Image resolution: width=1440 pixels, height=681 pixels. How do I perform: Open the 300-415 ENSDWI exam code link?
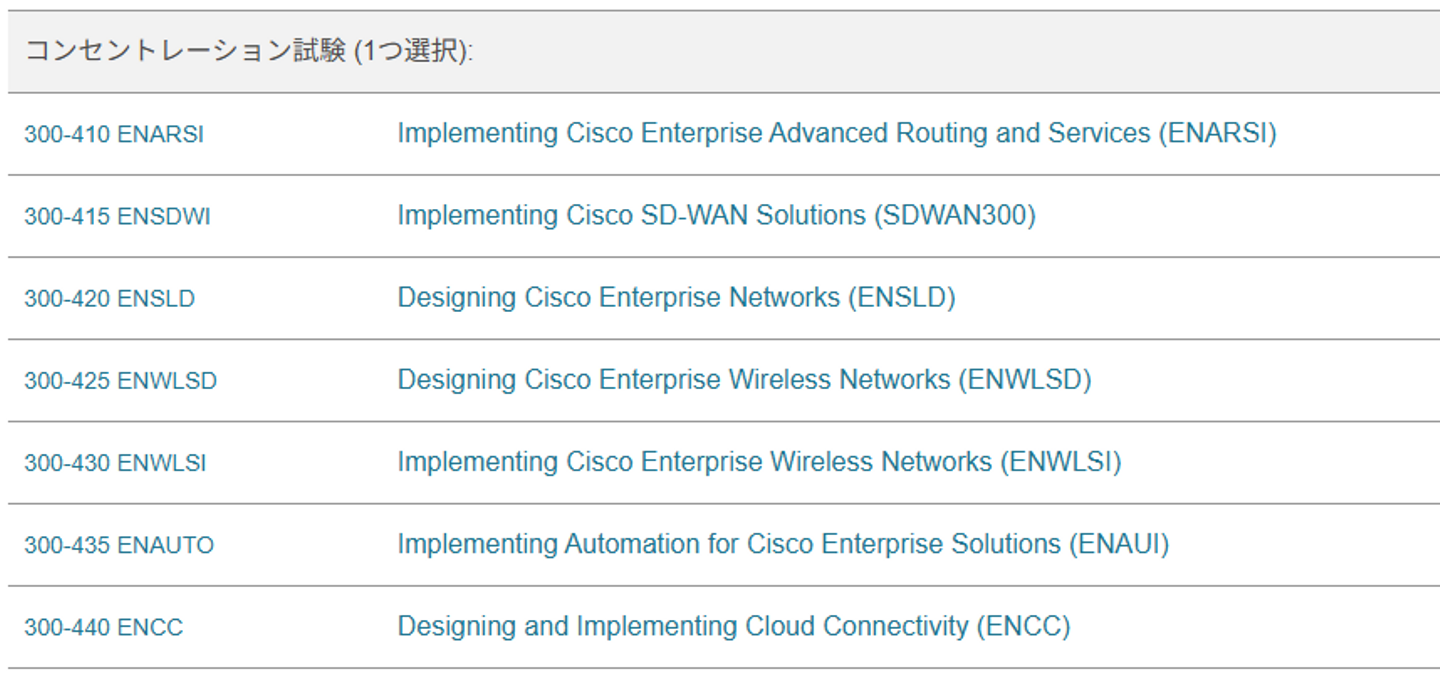117,216
